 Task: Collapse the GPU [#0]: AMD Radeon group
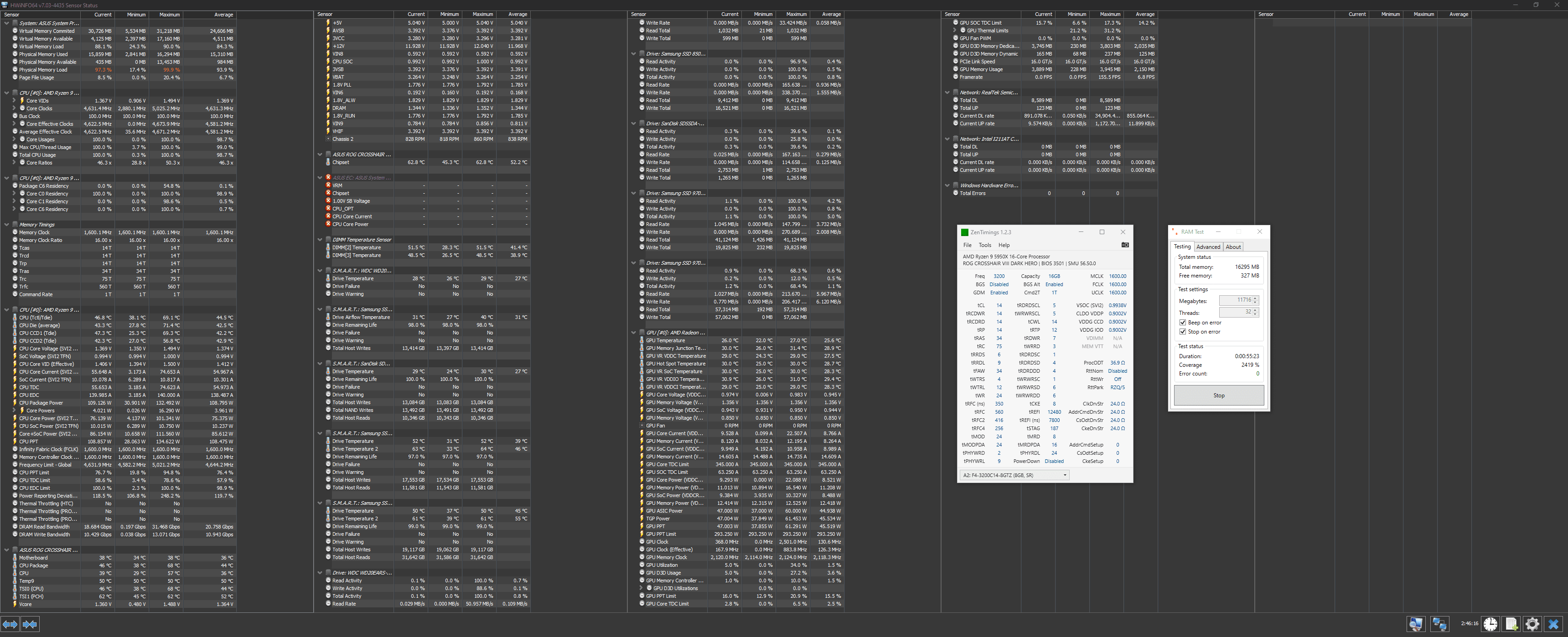[x=633, y=333]
